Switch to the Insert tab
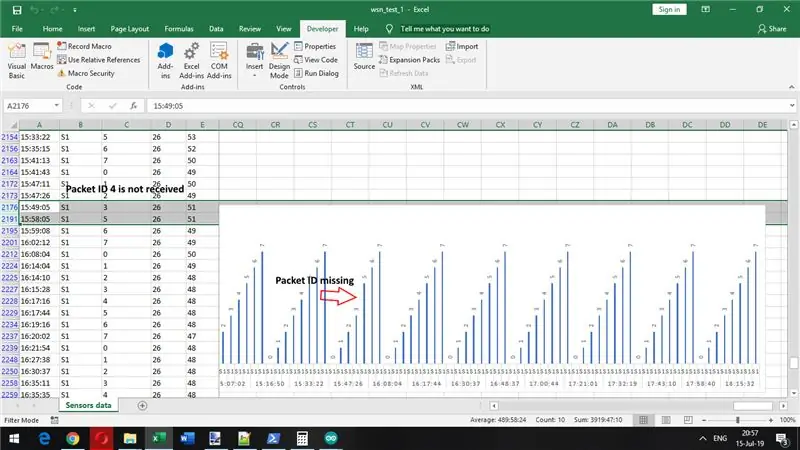This screenshot has height=450, width=800. pos(86,29)
